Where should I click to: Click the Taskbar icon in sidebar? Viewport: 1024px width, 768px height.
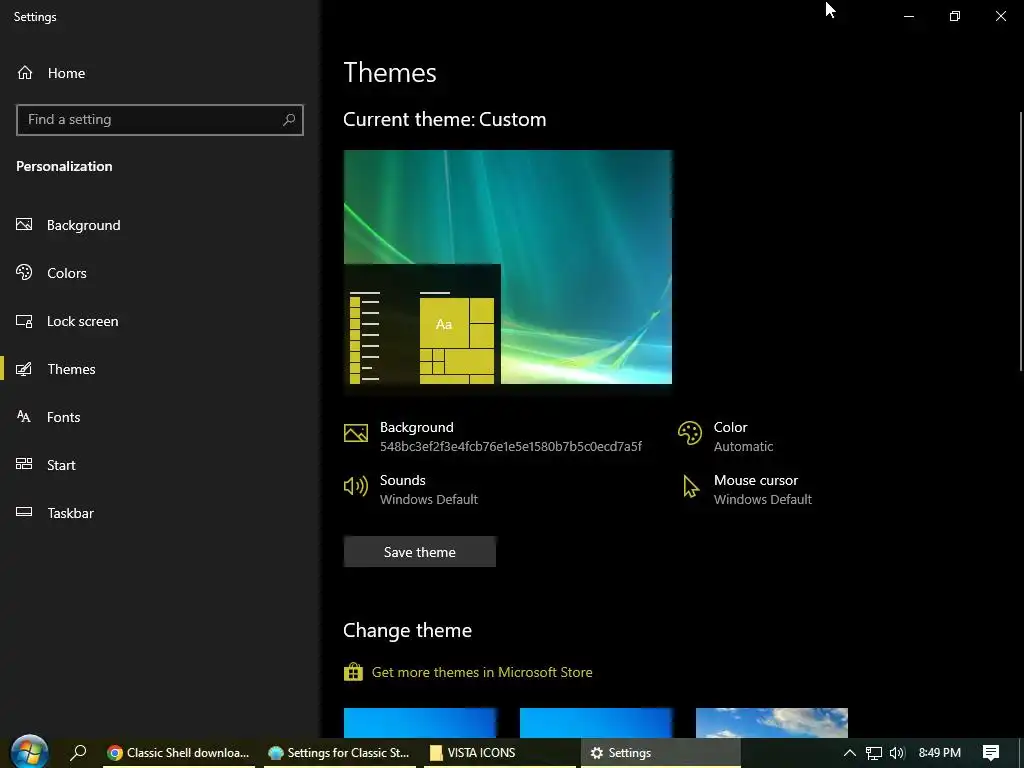coord(24,512)
